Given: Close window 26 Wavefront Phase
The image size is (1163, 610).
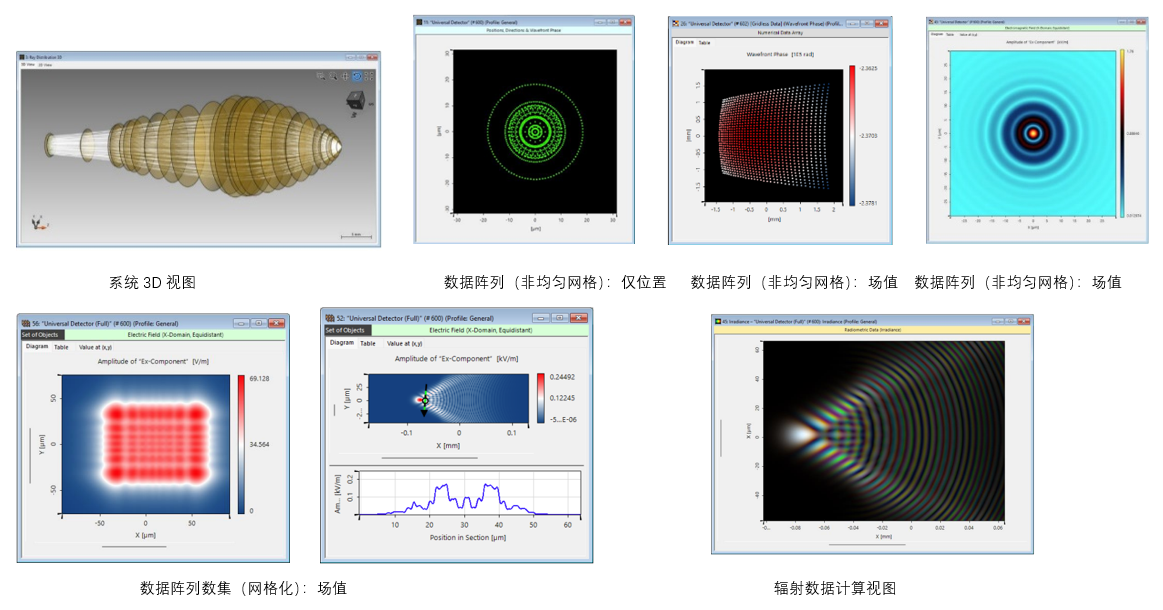Looking at the screenshot, I should [x=881, y=24].
